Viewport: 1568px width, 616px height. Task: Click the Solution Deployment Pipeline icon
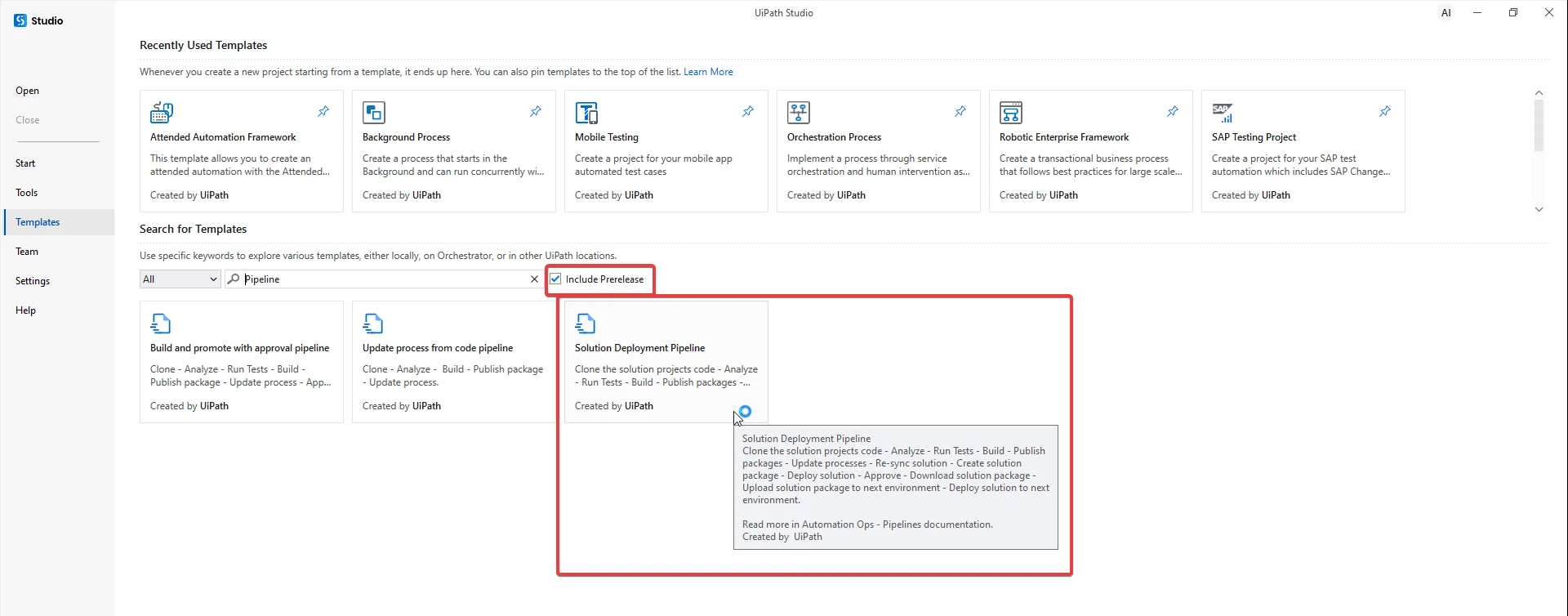point(586,324)
